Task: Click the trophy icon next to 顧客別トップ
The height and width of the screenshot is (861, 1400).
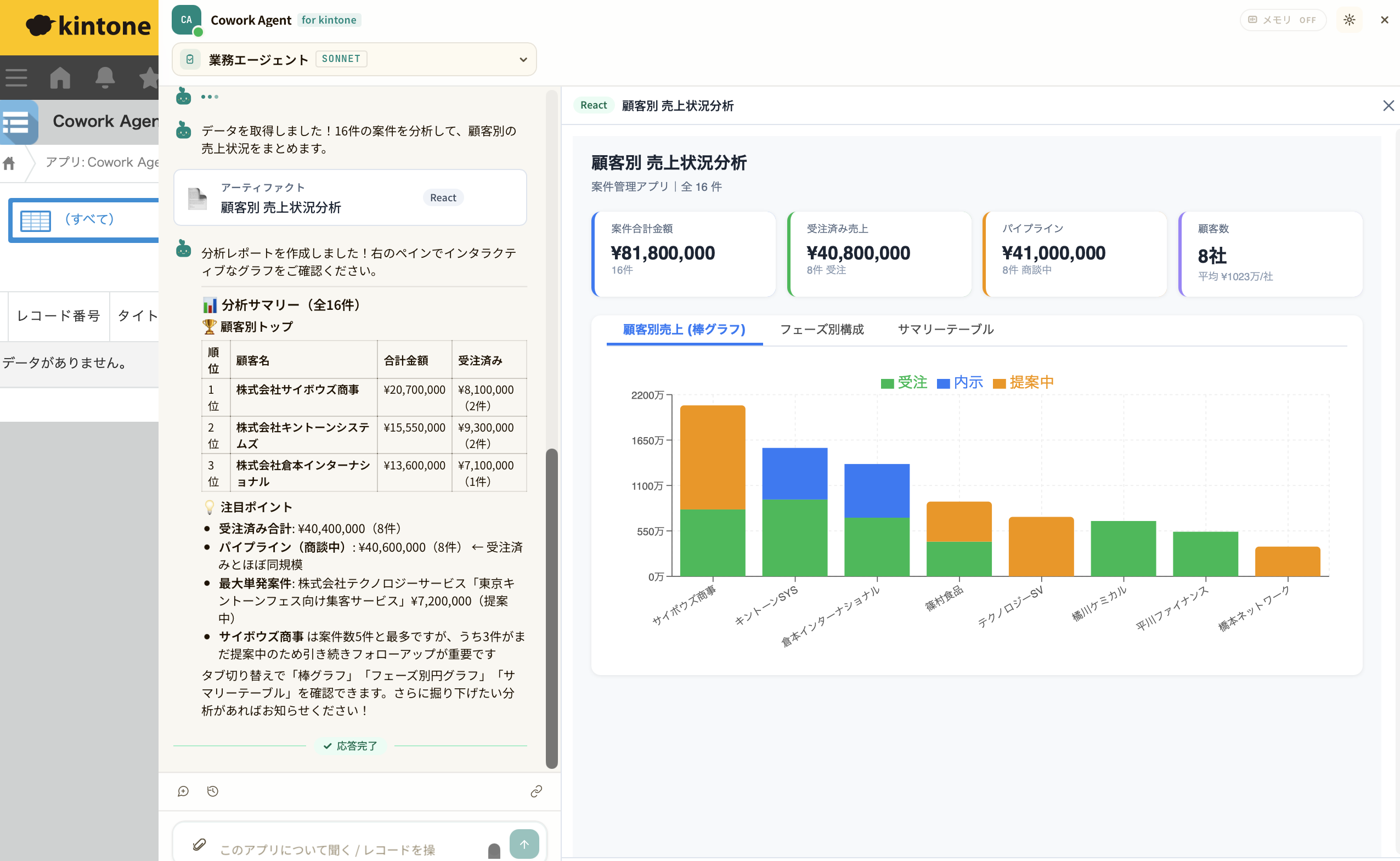Action: point(209,326)
